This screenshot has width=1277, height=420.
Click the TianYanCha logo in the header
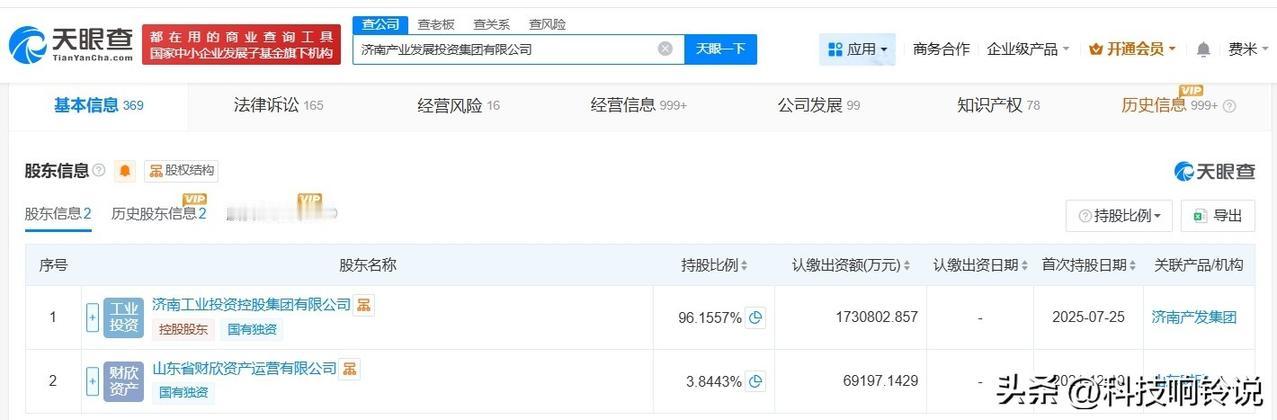pos(72,44)
